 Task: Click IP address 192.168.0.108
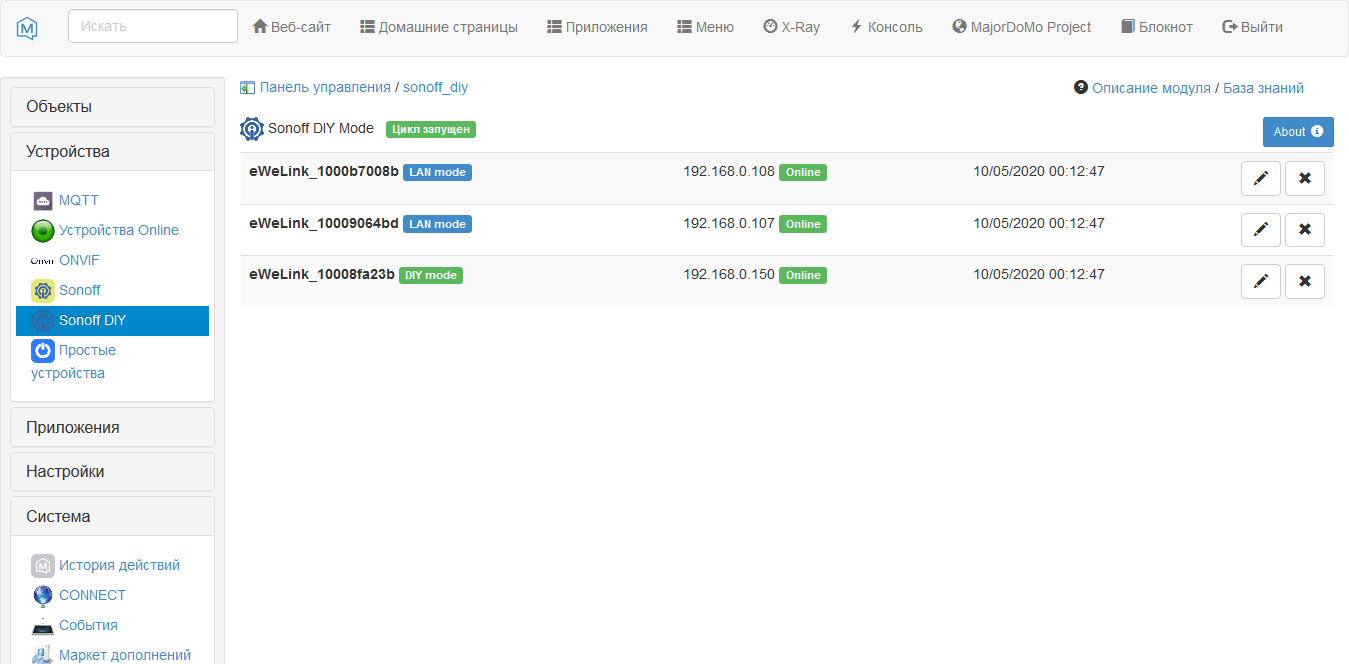pos(729,171)
